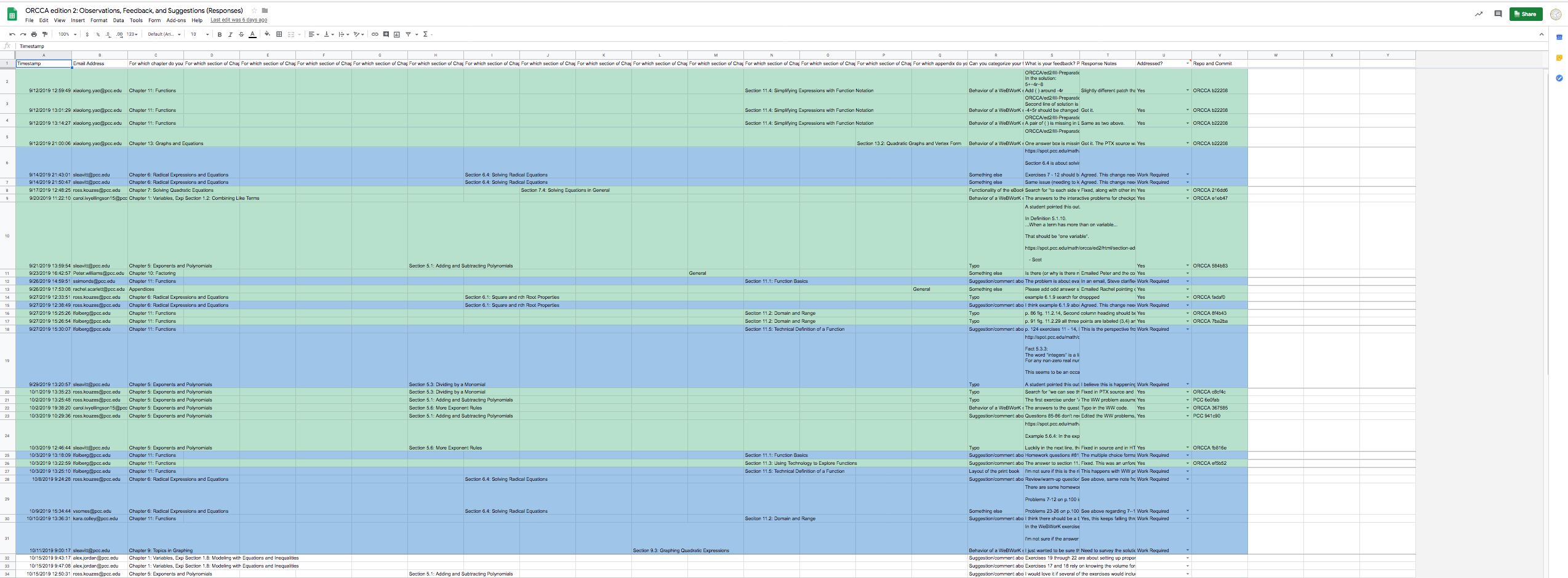This screenshot has width=1568, height=578.
Task: Insert a link with the link icon
Action: 375,34
